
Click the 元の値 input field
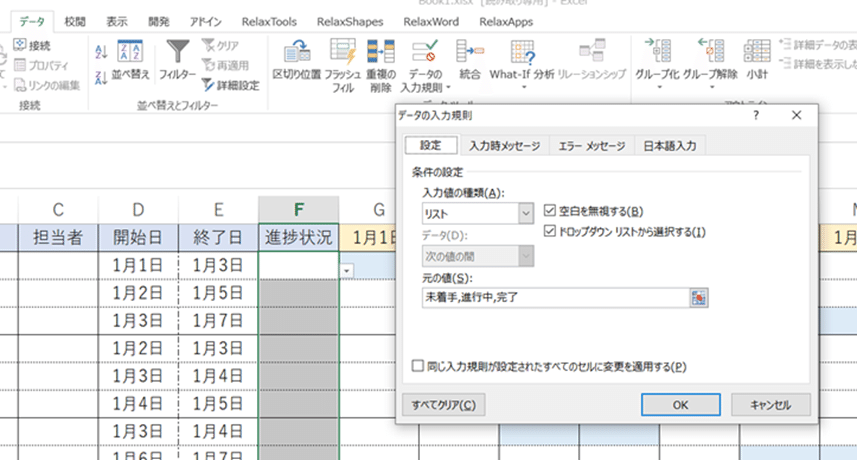point(555,298)
